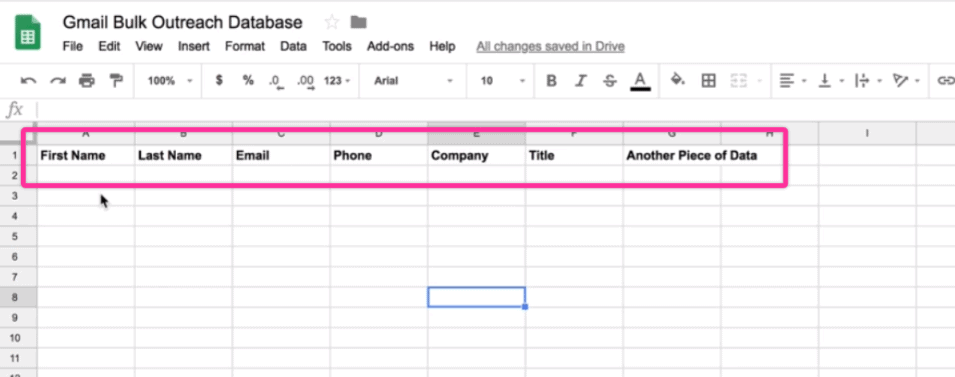Open the font size 10 dropdown

(x=502, y=80)
